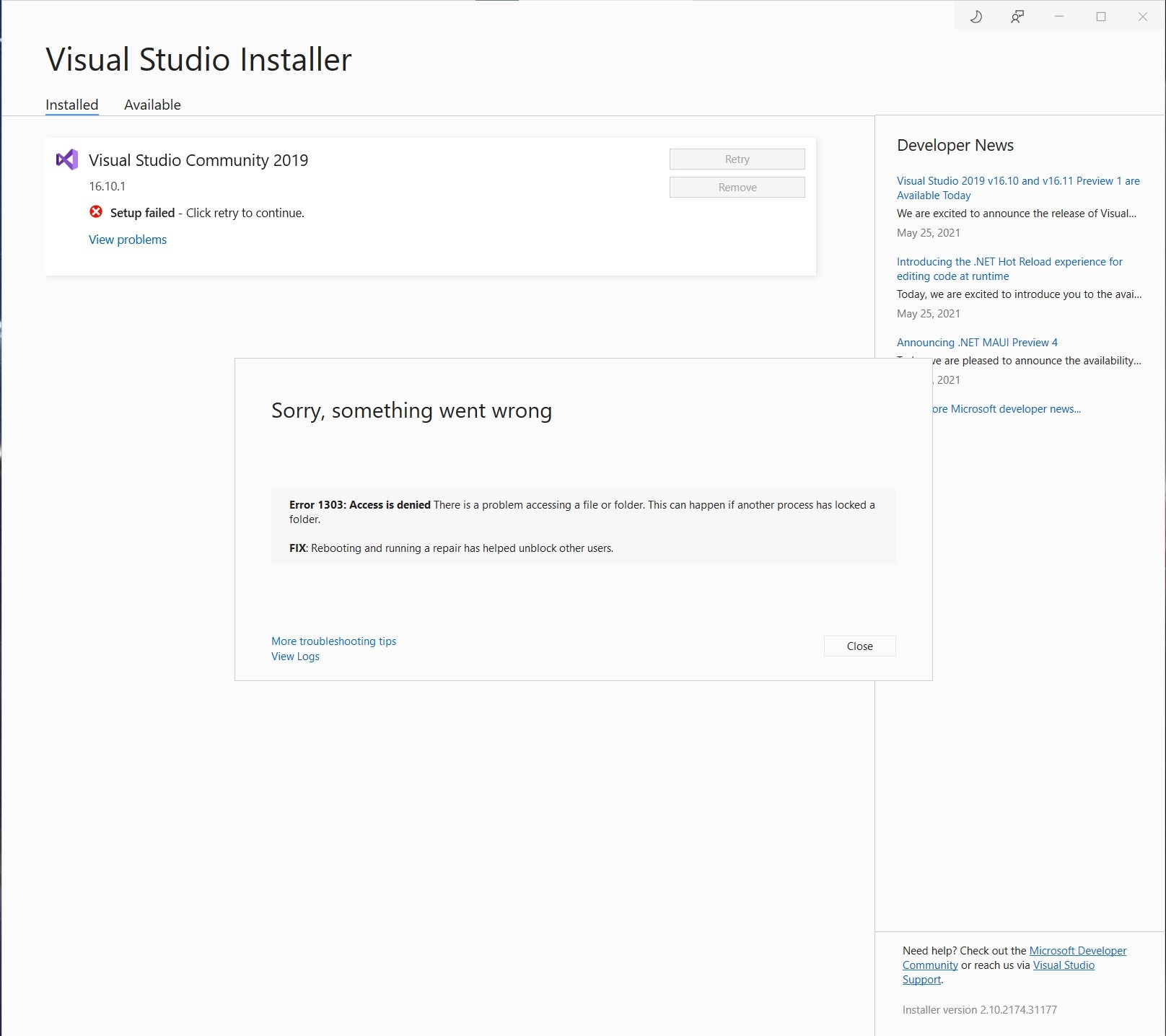Click the Retry button
This screenshot has width=1166, height=1036.
coord(737,159)
